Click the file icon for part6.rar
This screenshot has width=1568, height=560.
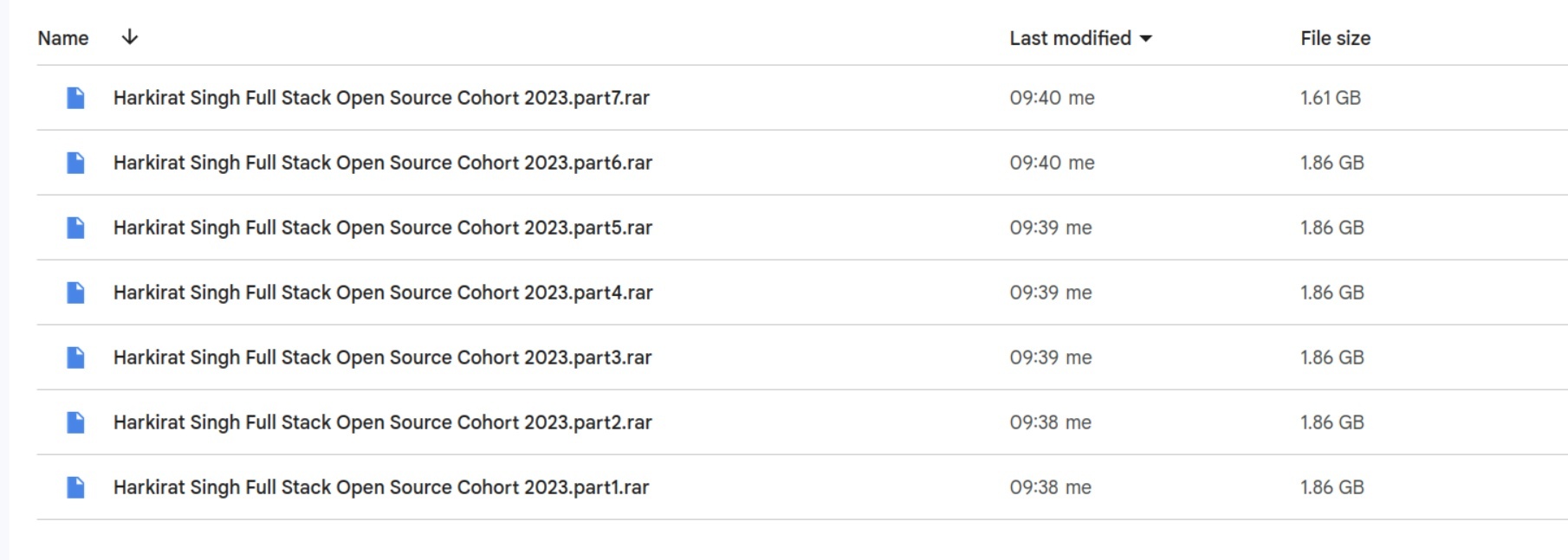75,163
